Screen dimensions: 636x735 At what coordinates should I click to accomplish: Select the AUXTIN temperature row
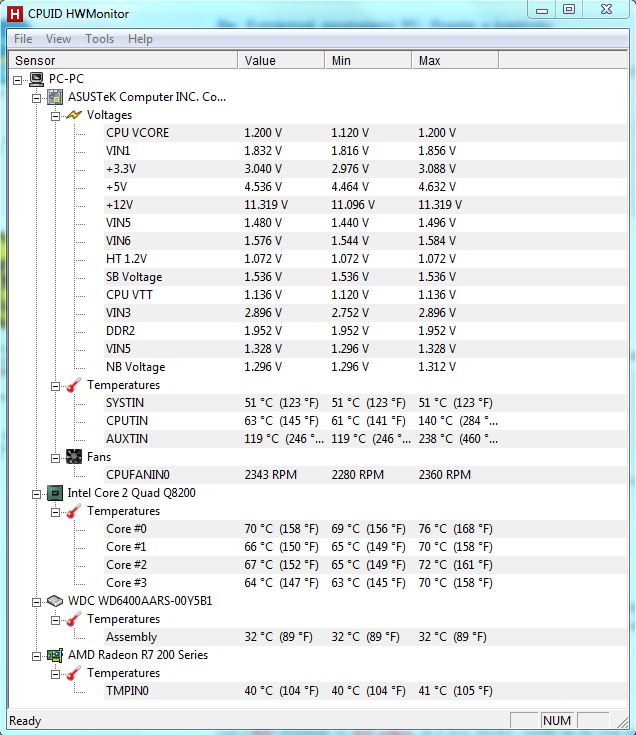click(x=366, y=439)
